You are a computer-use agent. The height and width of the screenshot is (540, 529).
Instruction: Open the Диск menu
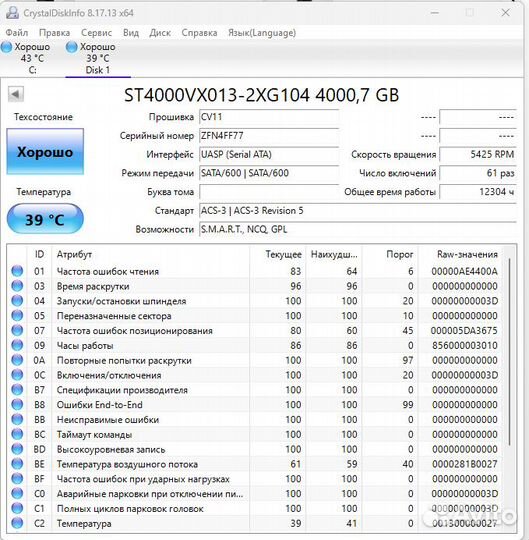coord(160,33)
